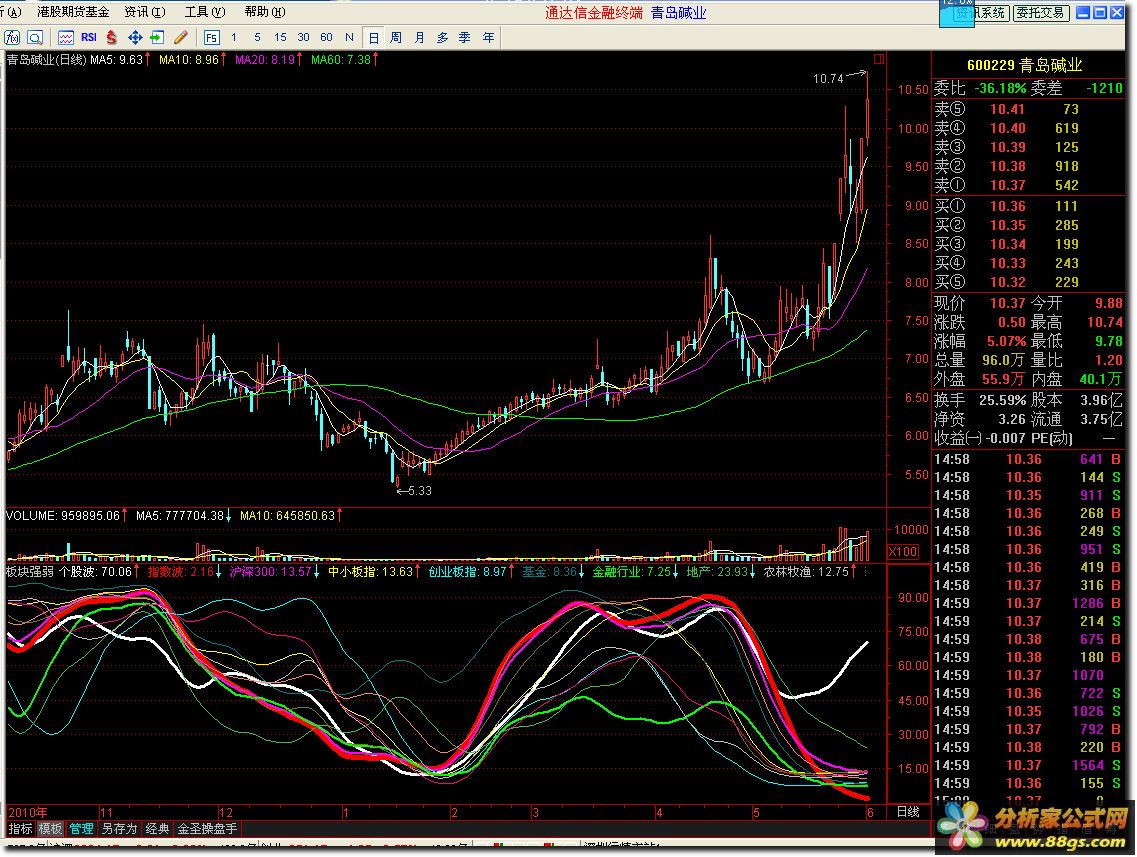Open the 资讯(I) menu
Image resolution: width=1137 pixels, height=857 pixels.
pos(145,12)
